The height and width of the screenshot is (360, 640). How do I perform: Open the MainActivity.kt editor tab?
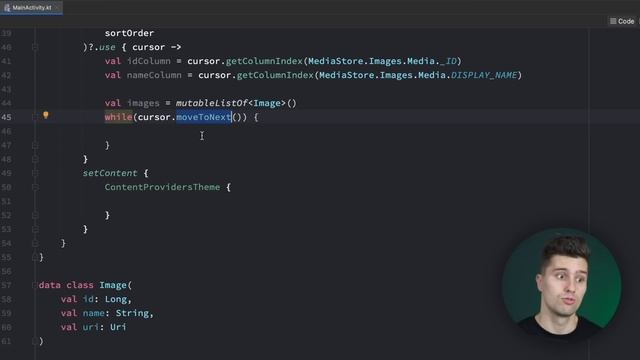pos(31,7)
